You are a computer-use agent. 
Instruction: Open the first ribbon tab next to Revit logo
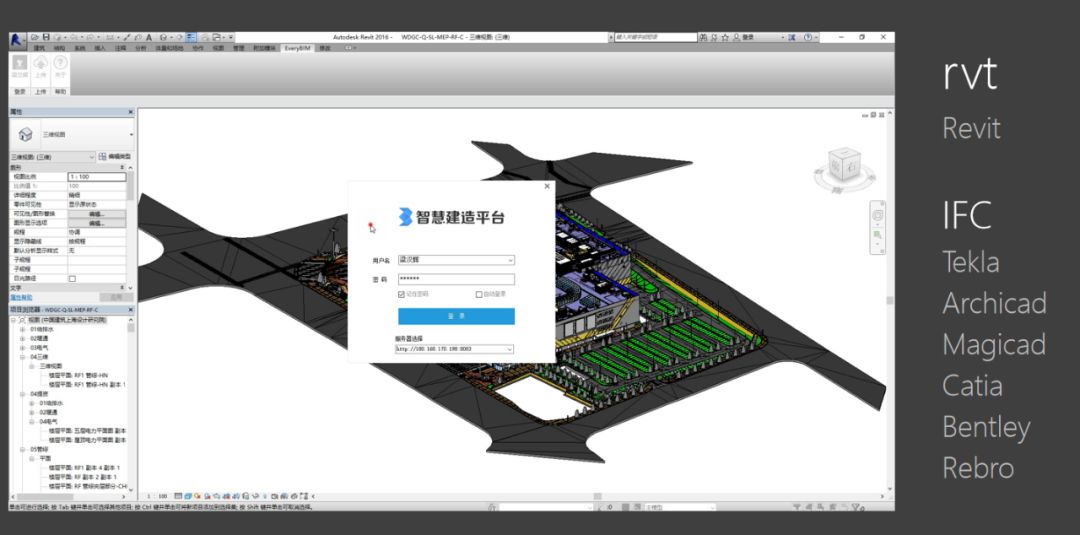pos(39,48)
